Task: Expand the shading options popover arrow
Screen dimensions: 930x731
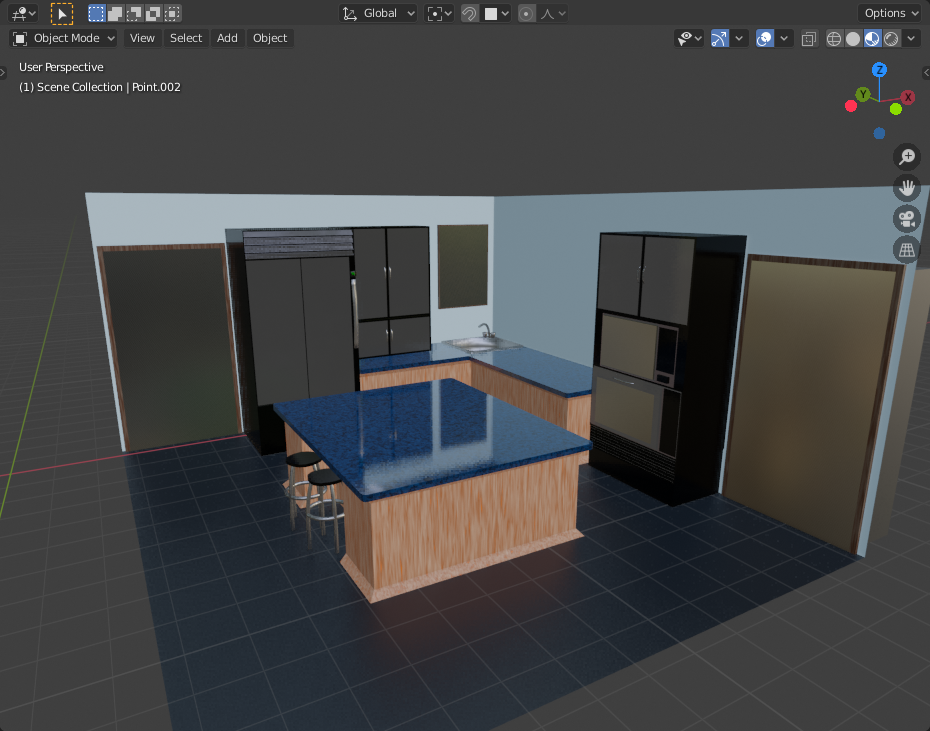Action: click(x=911, y=39)
